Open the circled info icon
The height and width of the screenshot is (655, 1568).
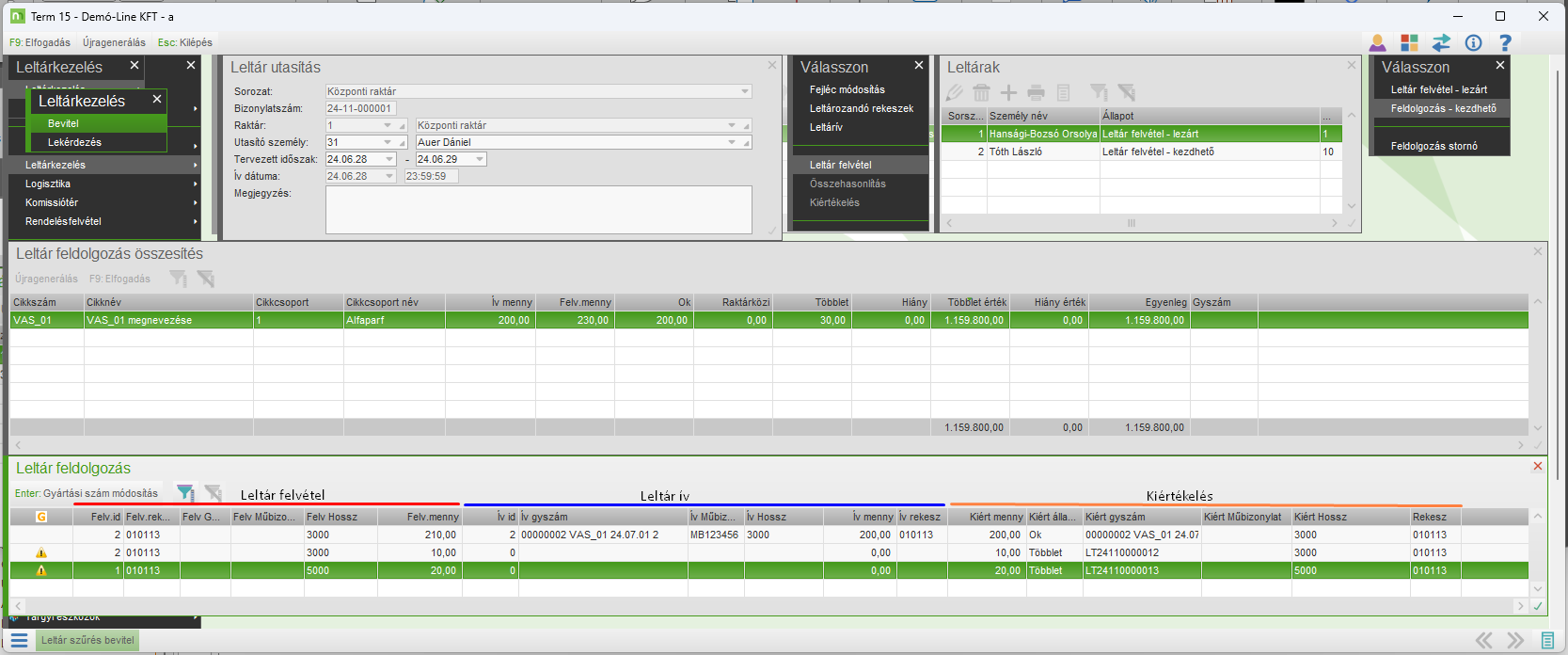(x=1473, y=42)
